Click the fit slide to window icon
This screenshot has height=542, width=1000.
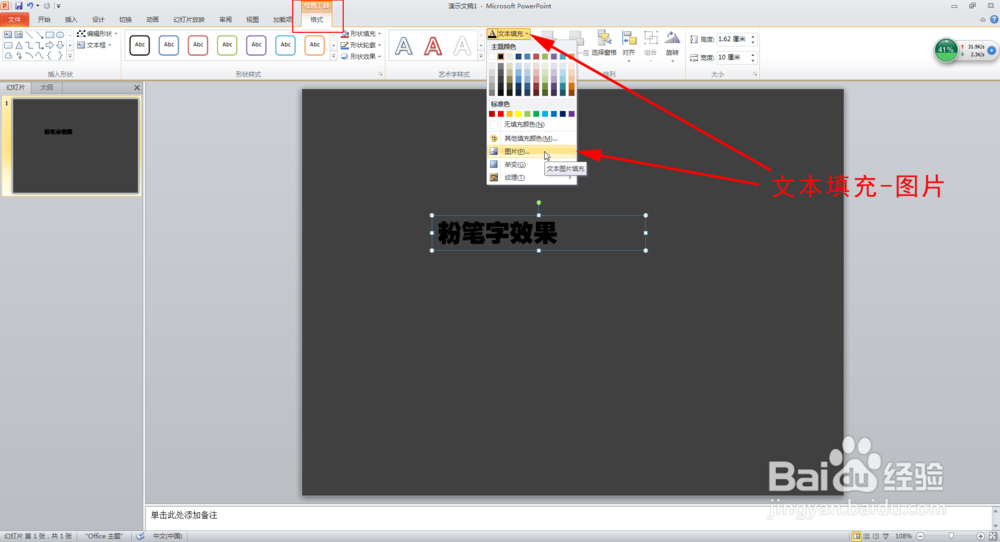point(993,536)
